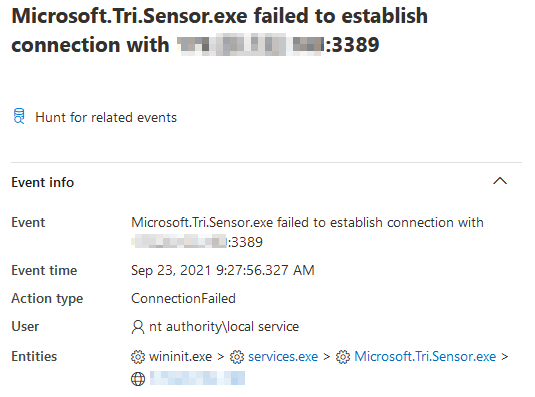Select the ConnectionFailed action type value
Viewport: 535px width, 397px height.
tap(183, 298)
